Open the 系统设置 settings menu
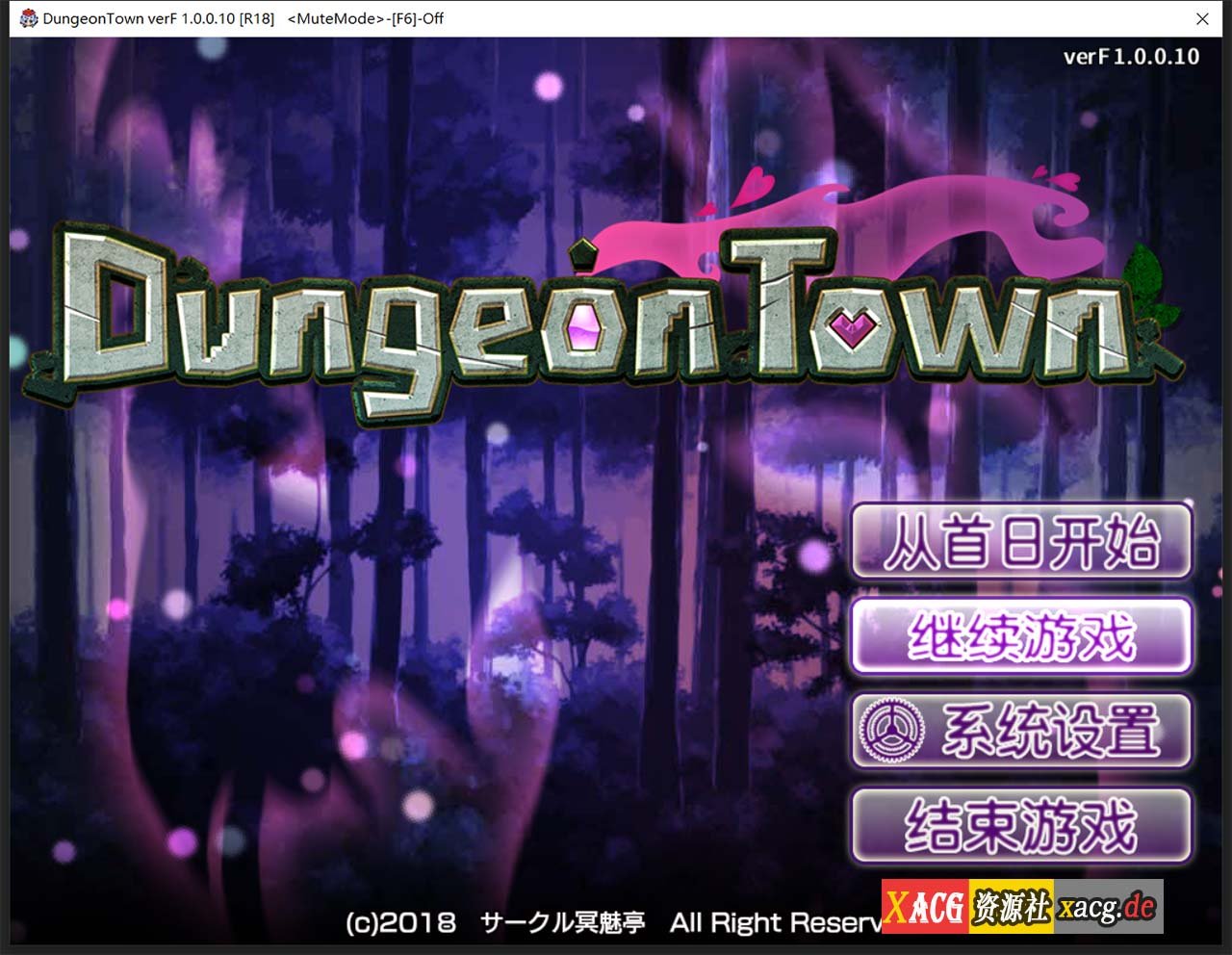 (1020, 730)
